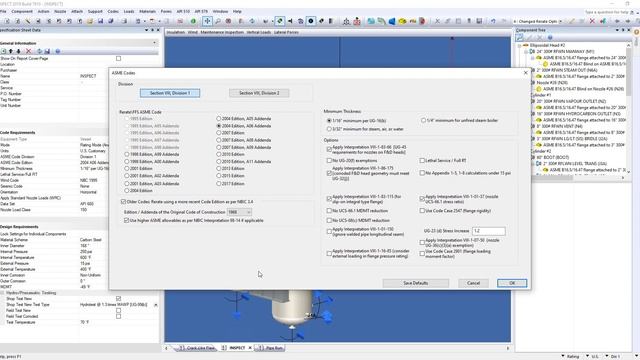Click the down arrow in General Information toolbar

(x=18, y=51)
